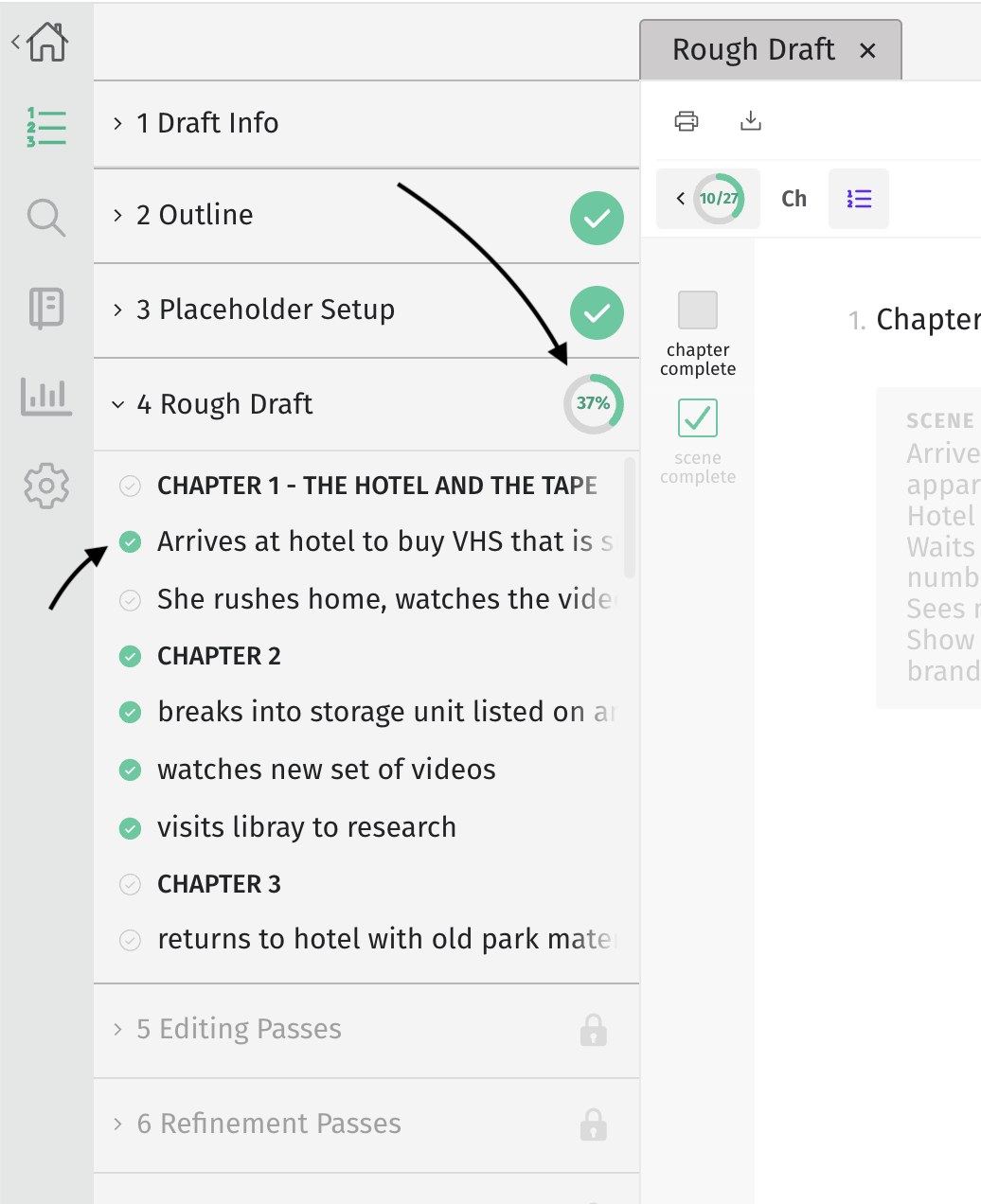The width and height of the screenshot is (981, 1204).
Task: Open the CHAPTER 3 heading row
Action: [x=219, y=884]
